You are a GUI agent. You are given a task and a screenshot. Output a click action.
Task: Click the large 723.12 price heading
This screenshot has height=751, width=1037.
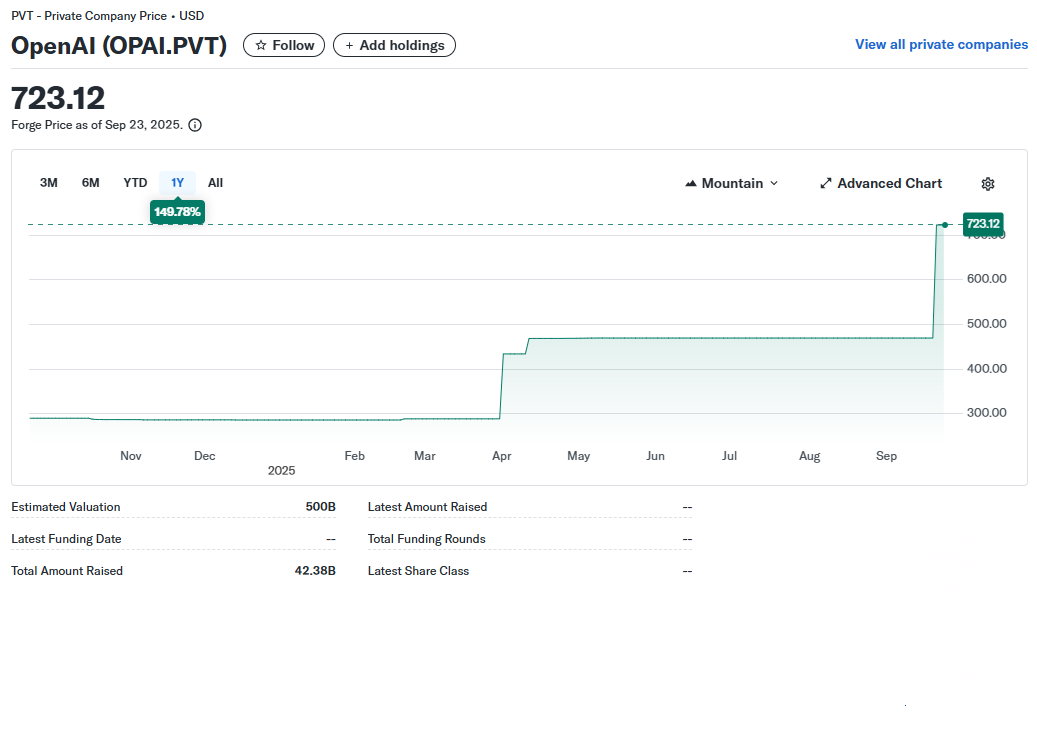(x=58, y=98)
